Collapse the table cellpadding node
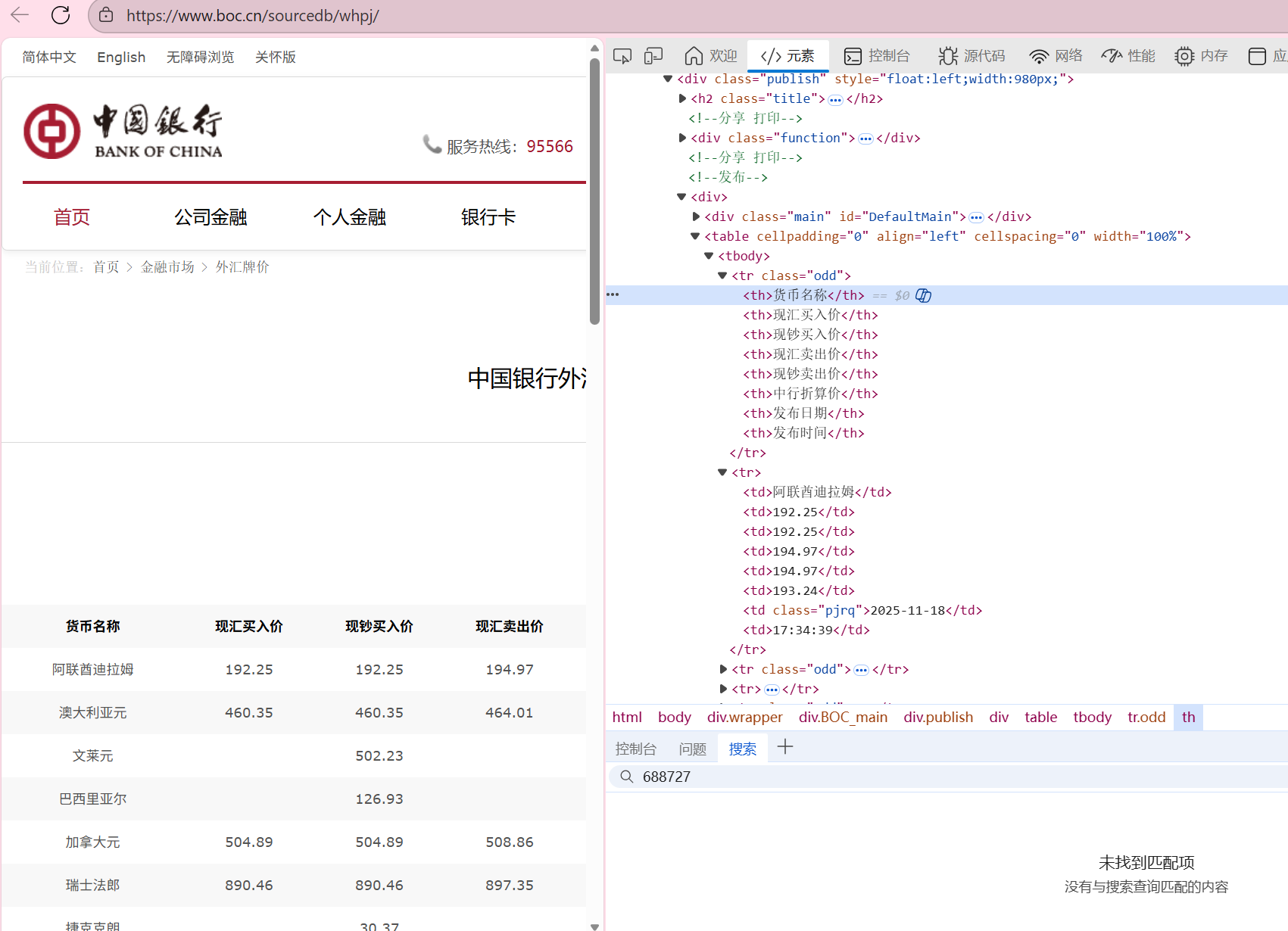This screenshot has width=1288, height=931. click(x=695, y=236)
